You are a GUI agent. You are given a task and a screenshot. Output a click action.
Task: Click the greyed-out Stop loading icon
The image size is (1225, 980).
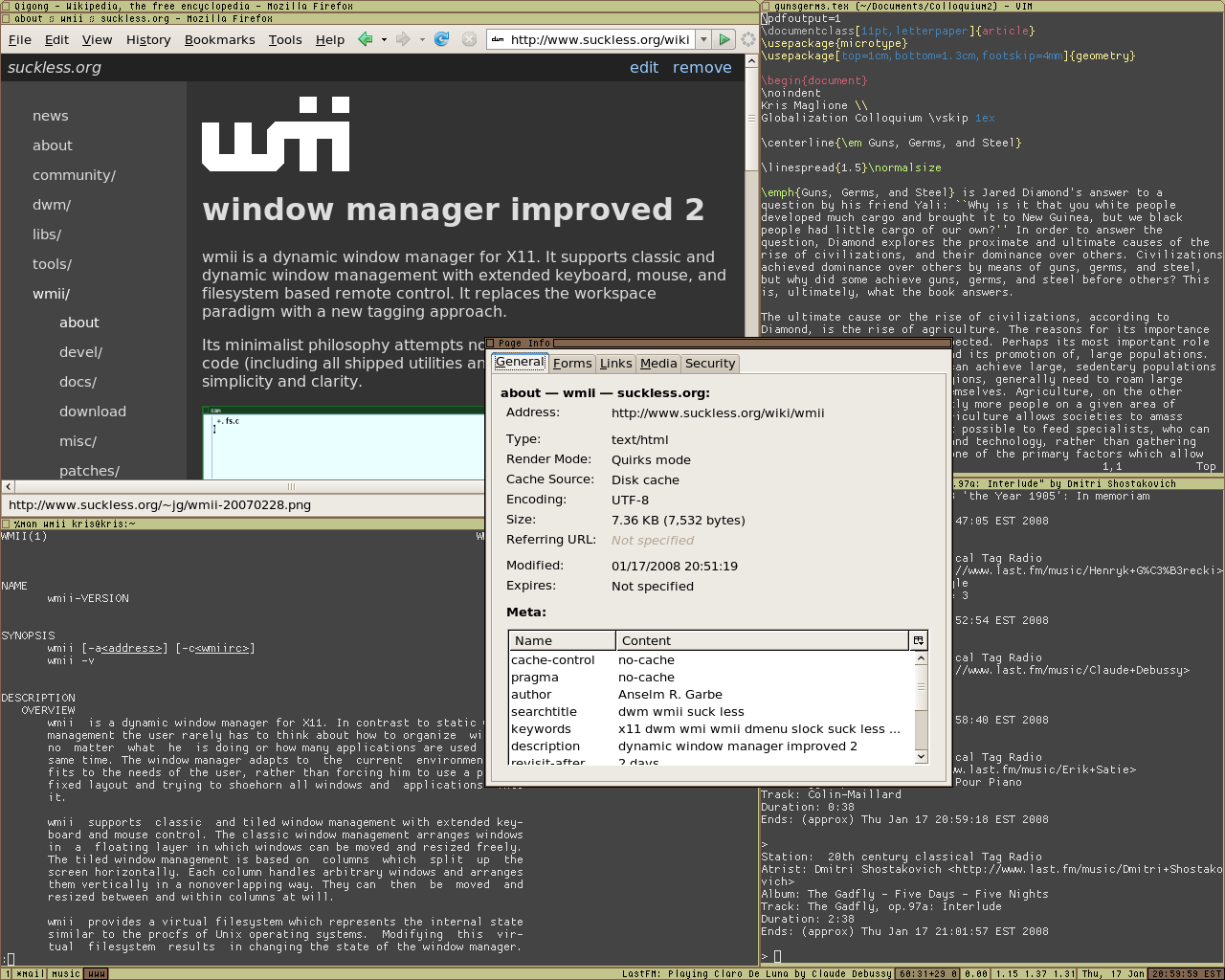(x=469, y=39)
